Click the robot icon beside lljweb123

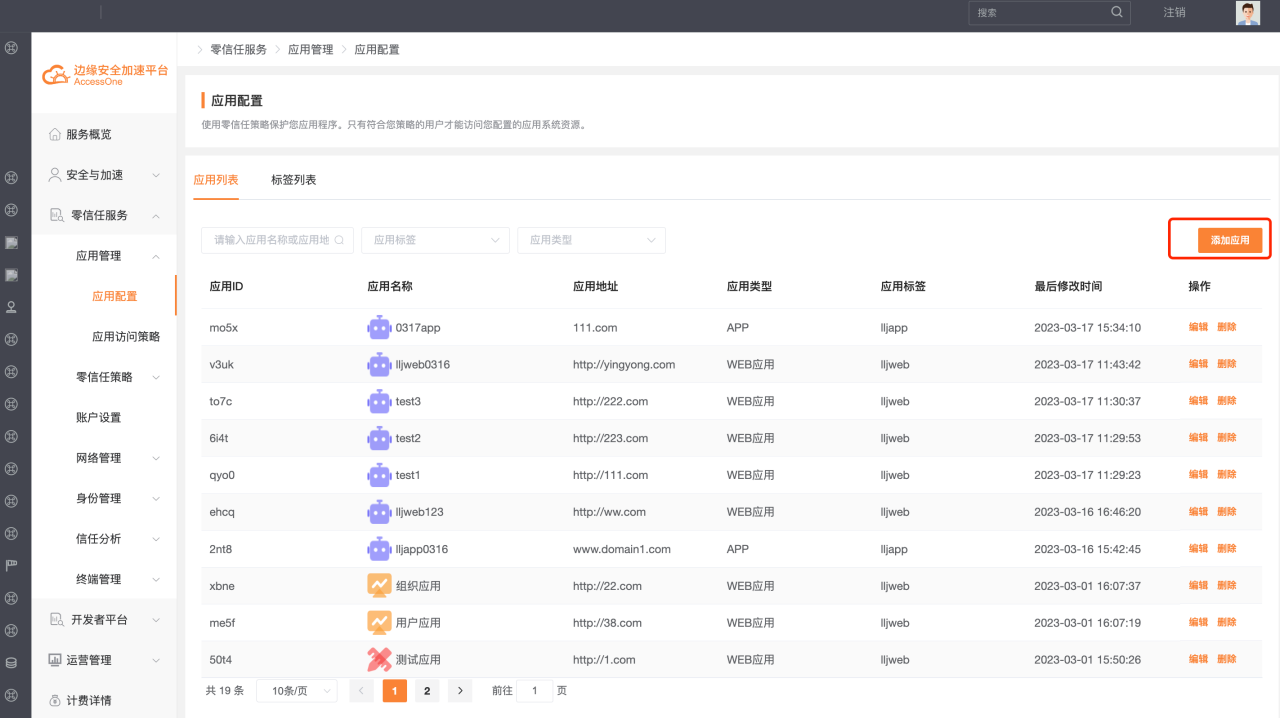pos(379,512)
